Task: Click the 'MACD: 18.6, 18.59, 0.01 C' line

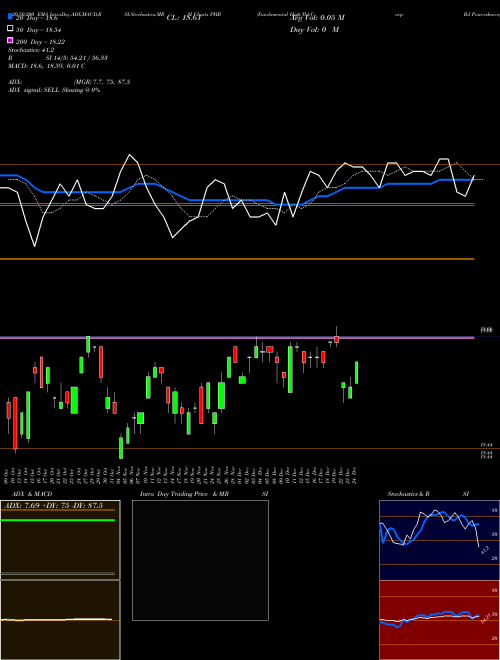Action: coord(47,66)
